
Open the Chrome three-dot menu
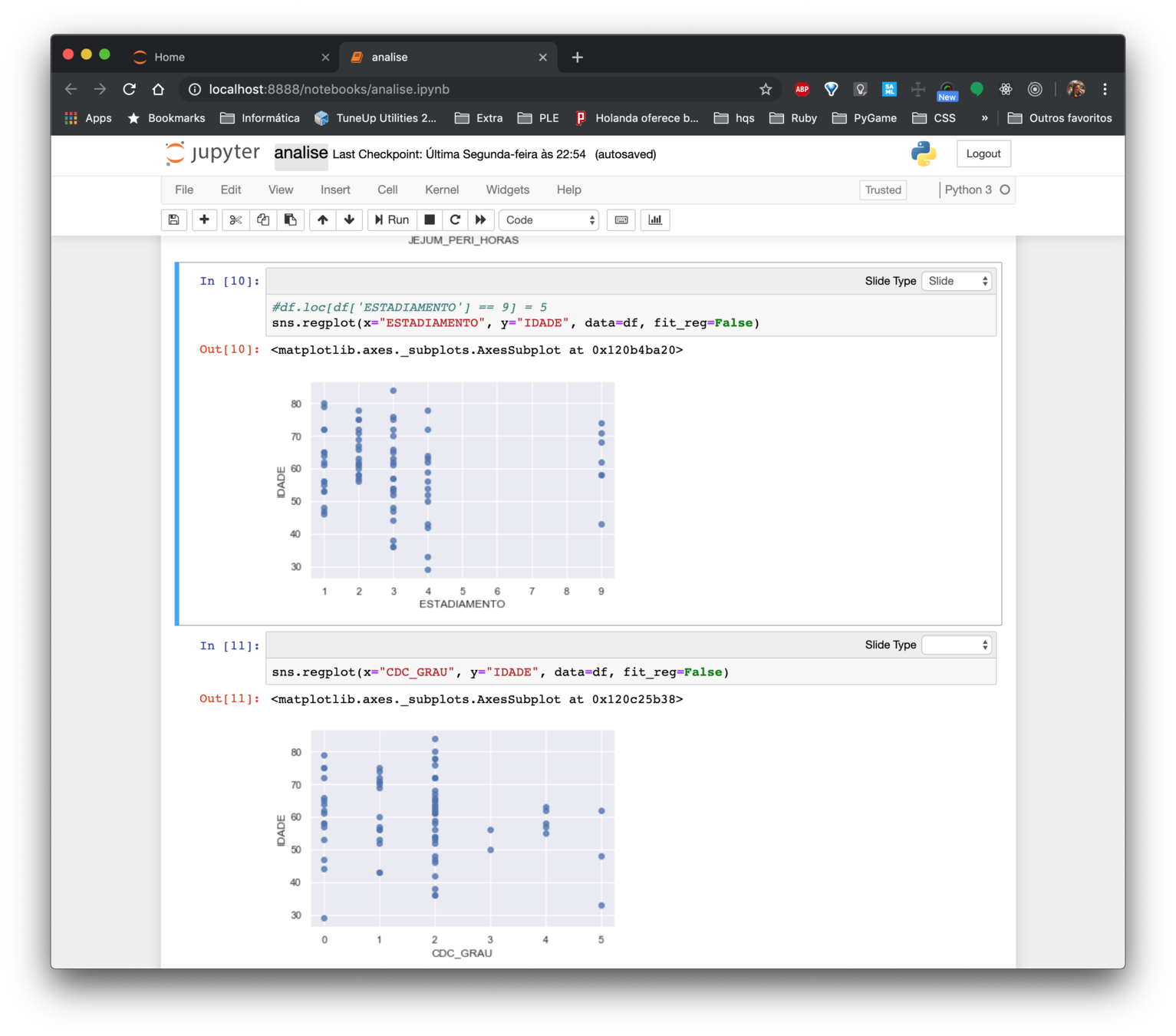[x=1105, y=90]
